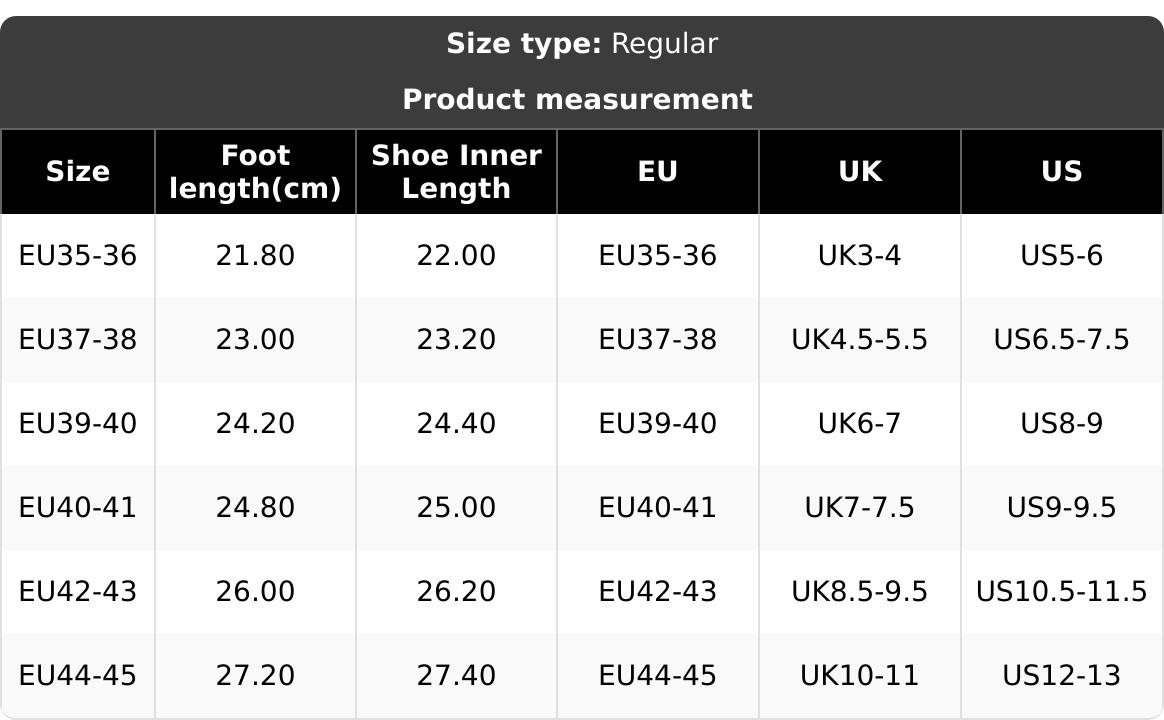Viewport: 1164px width, 720px height.
Task: Select the EU35-36 size row label
Action: pyautogui.click(x=78, y=256)
